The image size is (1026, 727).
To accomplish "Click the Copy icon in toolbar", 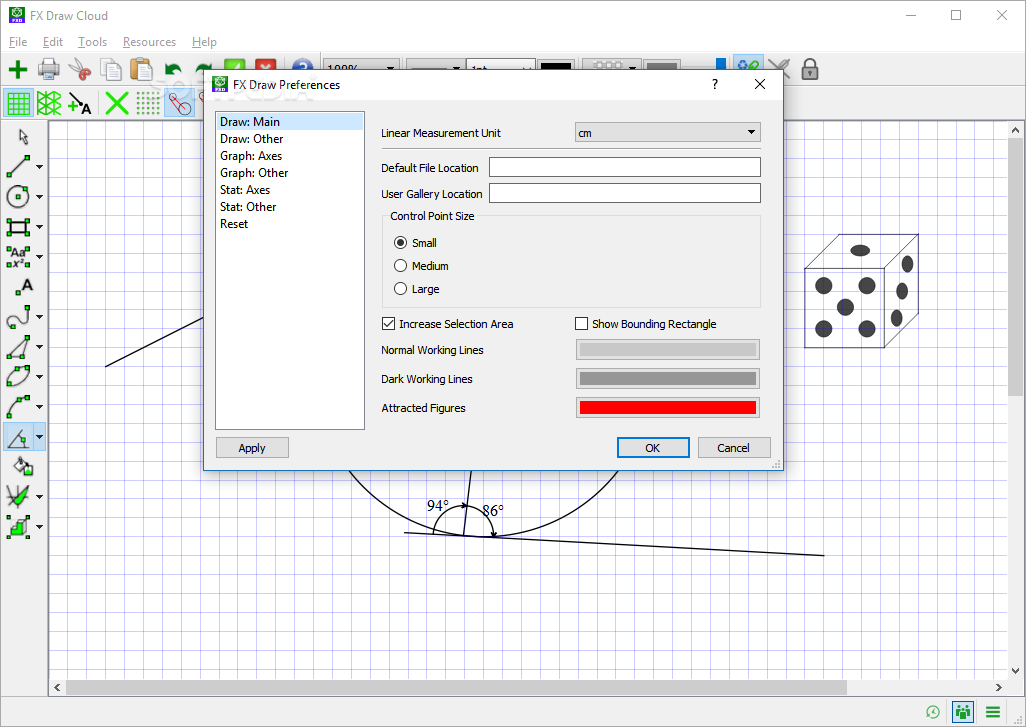I will [111, 69].
